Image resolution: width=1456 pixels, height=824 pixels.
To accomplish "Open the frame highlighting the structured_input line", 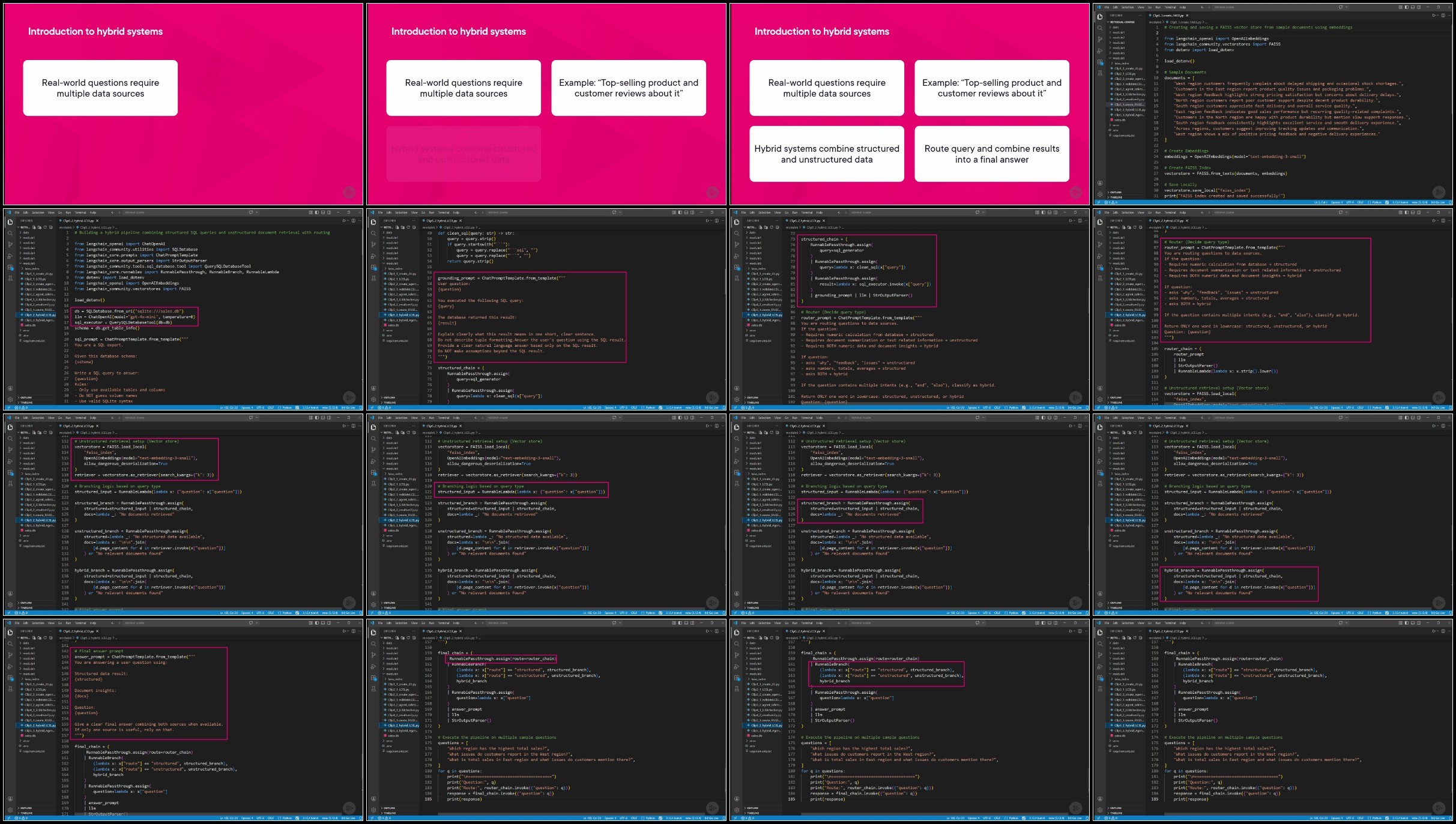I will click(x=546, y=515).
